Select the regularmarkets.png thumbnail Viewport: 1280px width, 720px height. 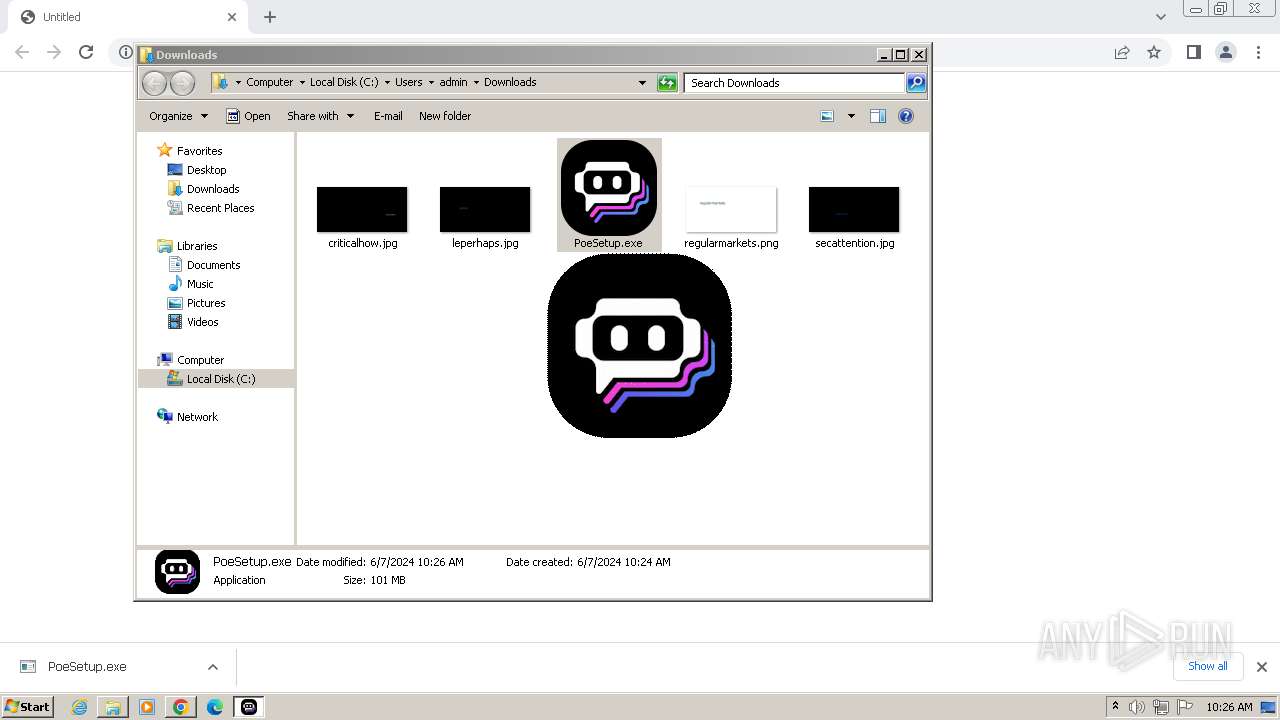pos(731,209)
